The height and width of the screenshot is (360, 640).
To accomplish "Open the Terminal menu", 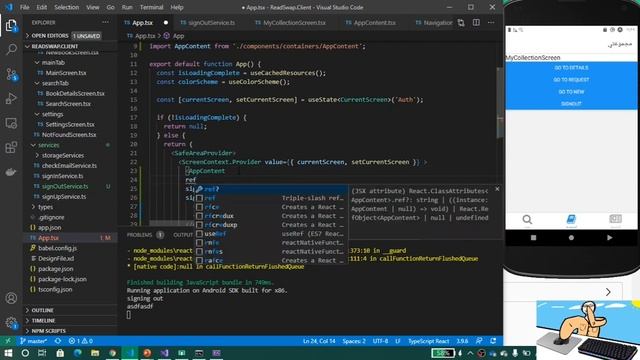I will [x=151, y=7].
